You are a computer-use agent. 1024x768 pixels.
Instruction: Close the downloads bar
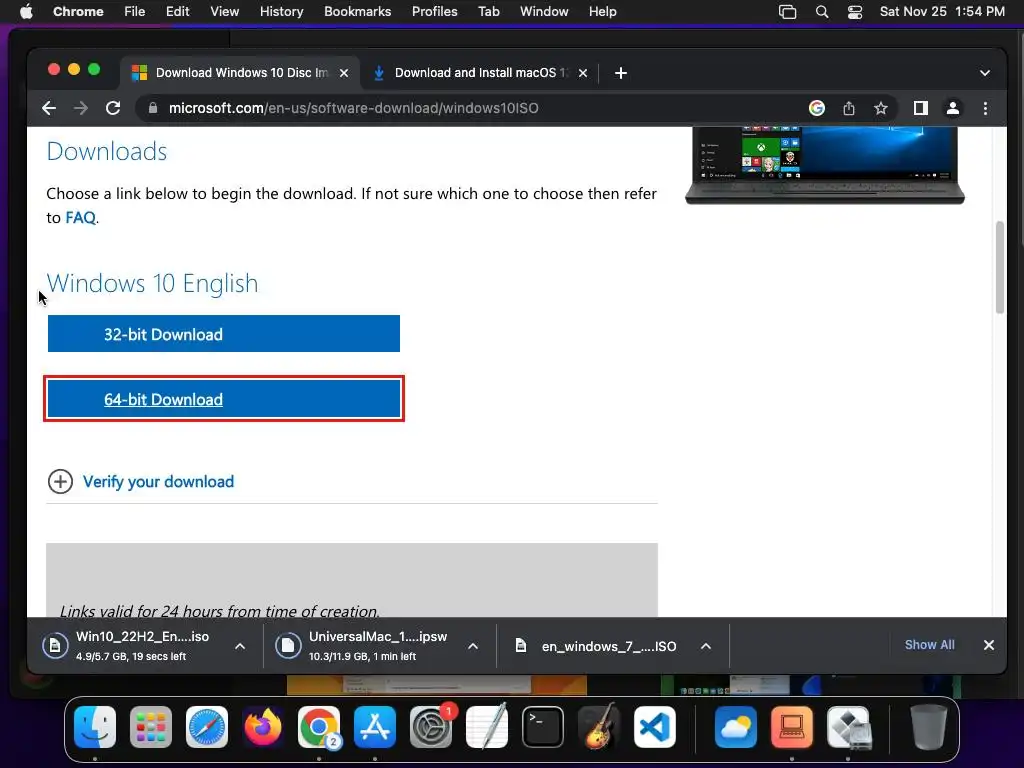989,645
